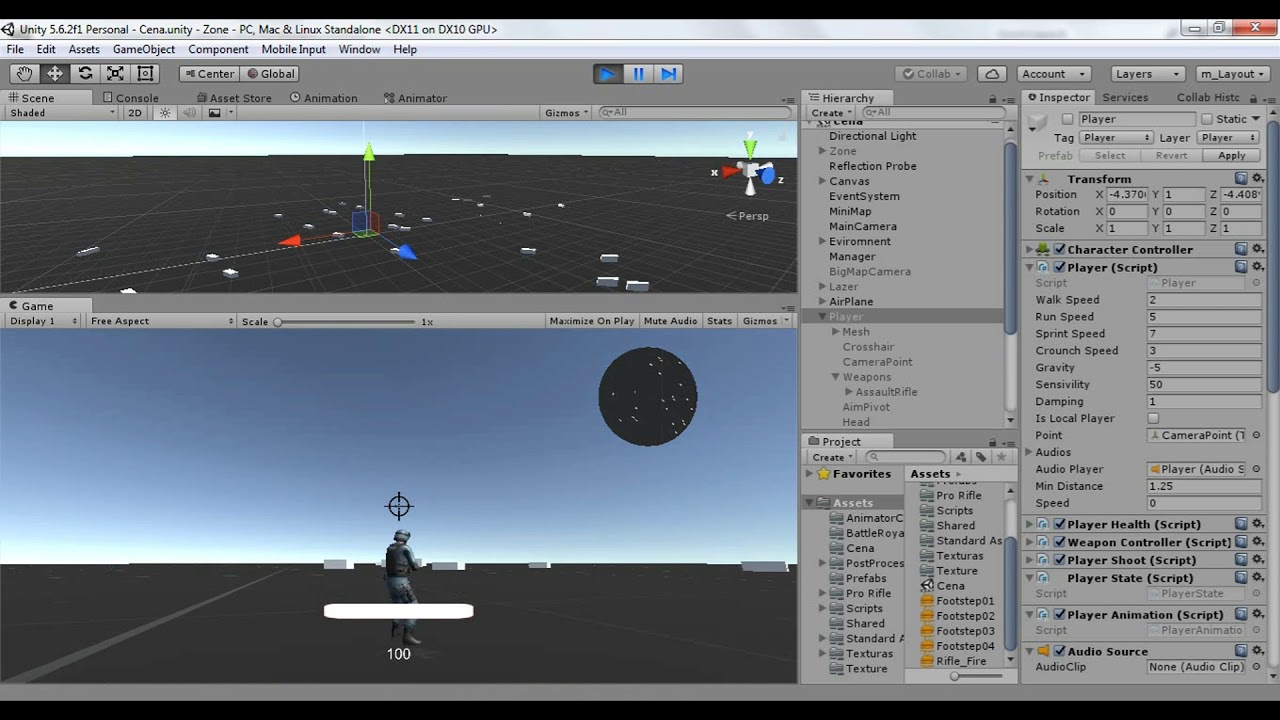Toggle Player Shoot enabled checkbox
Viewport: 1280px width, 720px height.
(1060, 560)
